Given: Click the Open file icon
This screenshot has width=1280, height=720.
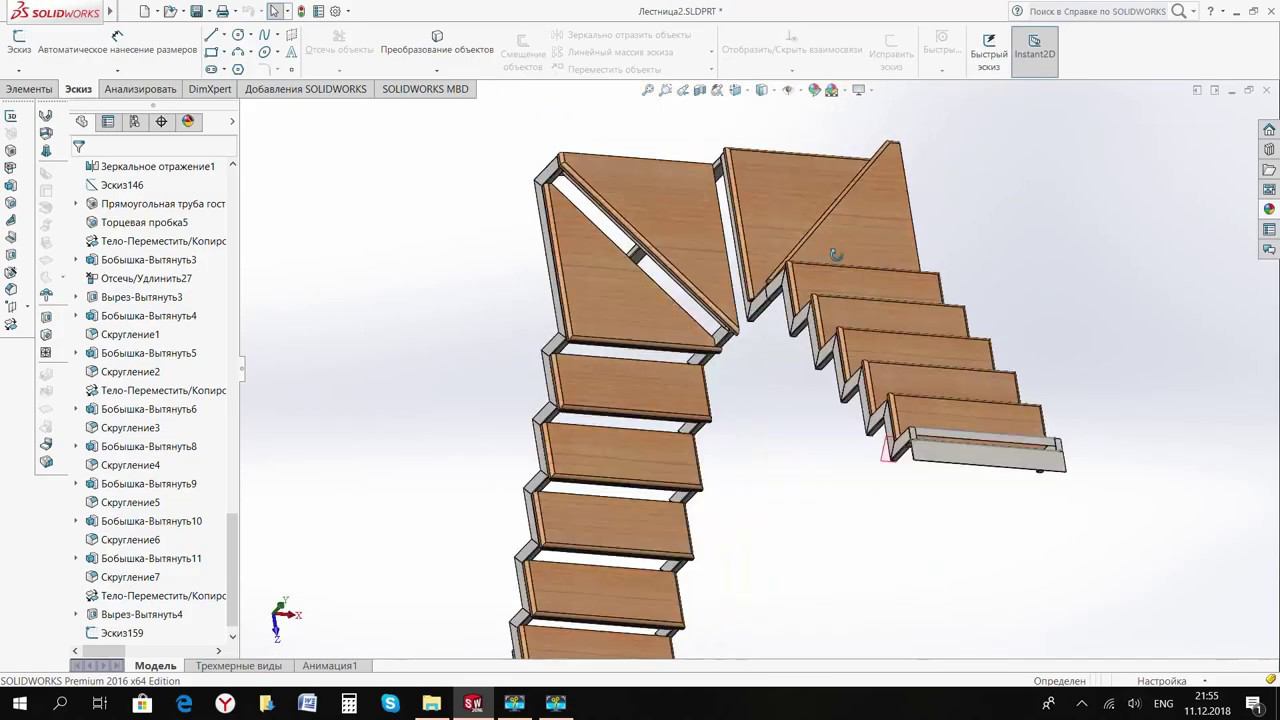Looking at the screenshot, I should (170, 12).
